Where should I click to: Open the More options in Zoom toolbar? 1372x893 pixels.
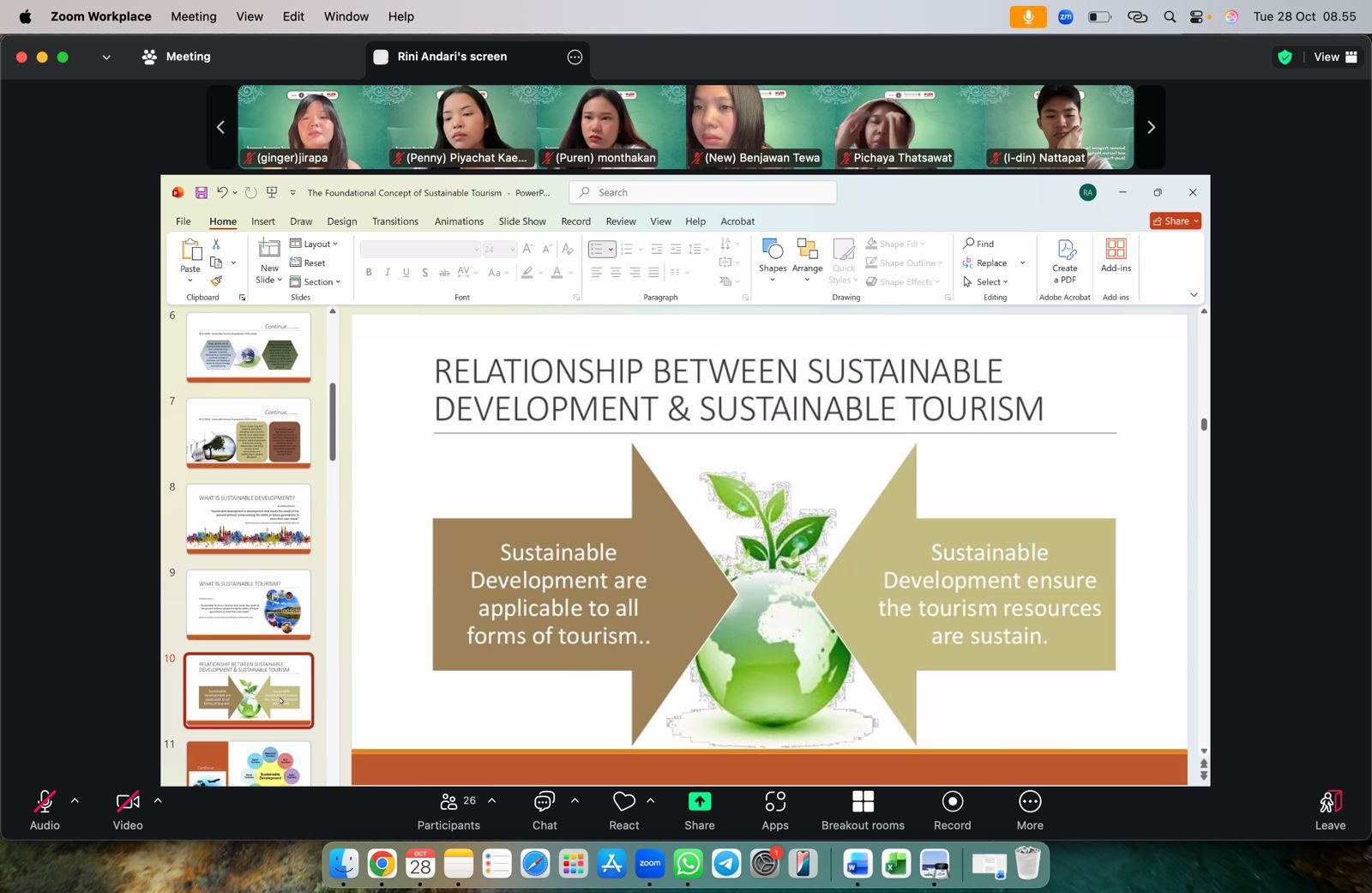tap(1030, 811)
